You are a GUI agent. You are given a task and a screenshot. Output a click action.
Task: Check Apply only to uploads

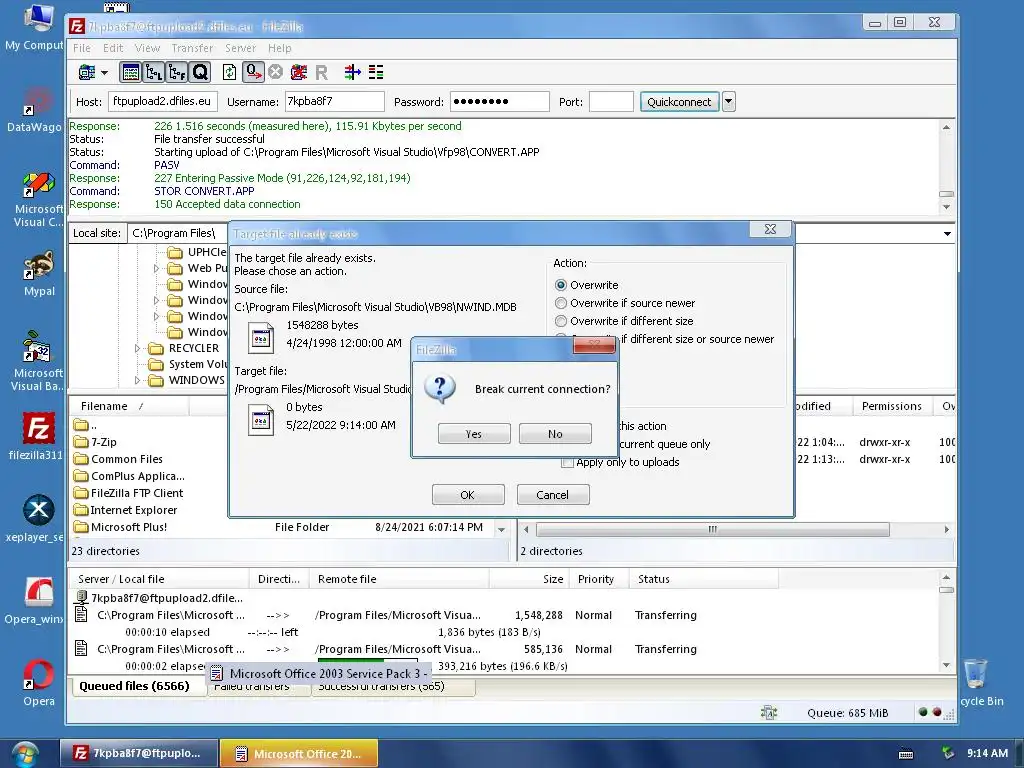click(x=568, y=462)
